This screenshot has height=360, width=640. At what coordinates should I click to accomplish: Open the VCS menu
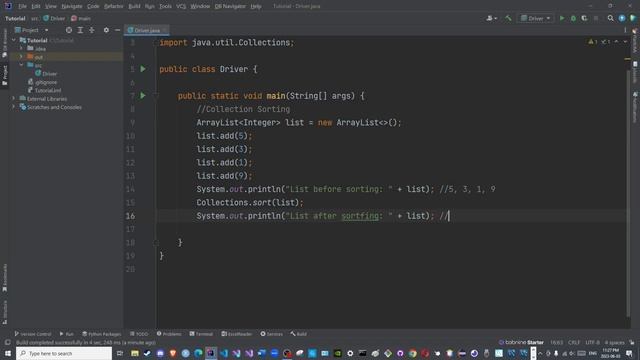tap(181, 6)
